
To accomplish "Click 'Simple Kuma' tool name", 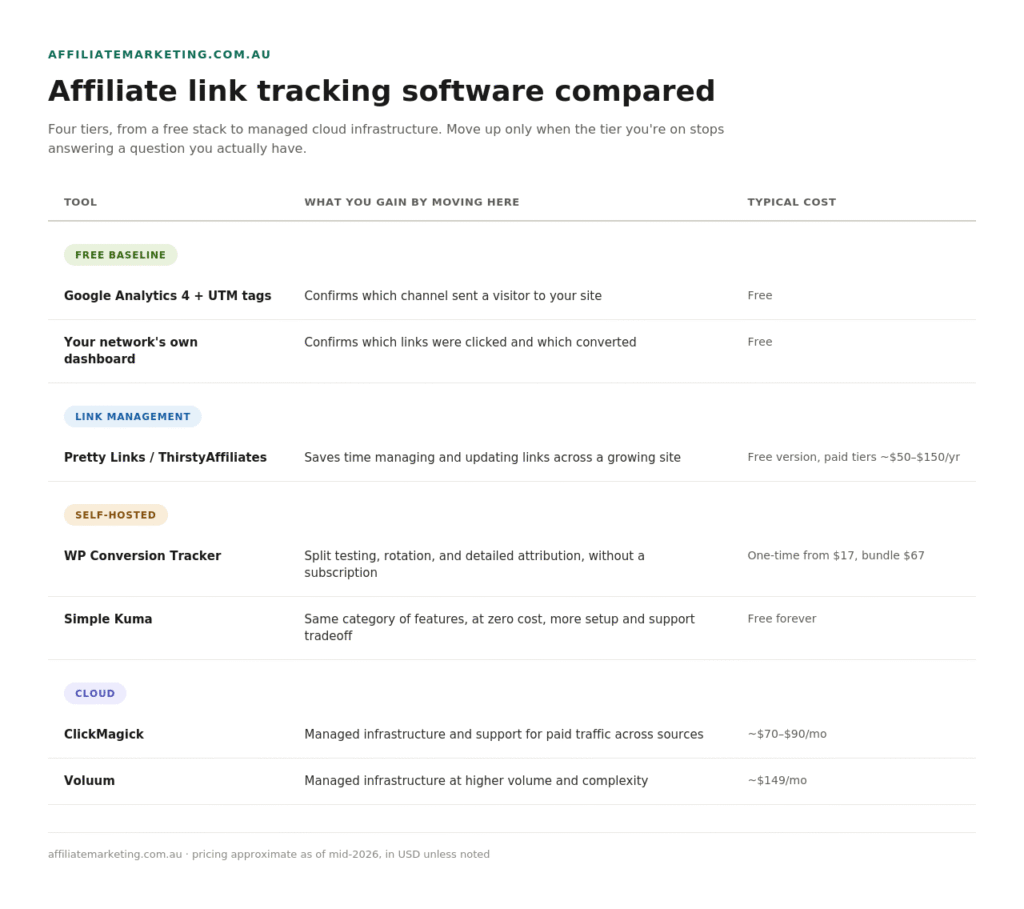I will tap(108, 619).
